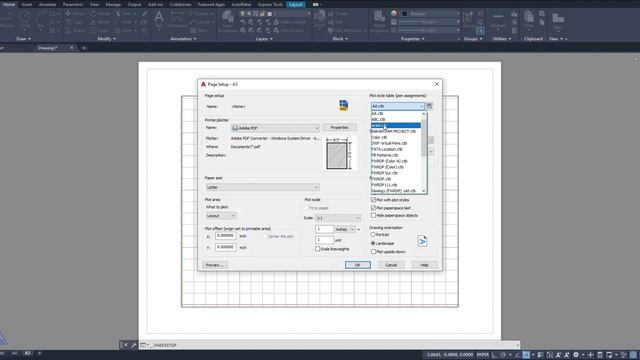This screenshot has width=640, height=360.
Task: Click the X plot offset input field
Action: 226,236
